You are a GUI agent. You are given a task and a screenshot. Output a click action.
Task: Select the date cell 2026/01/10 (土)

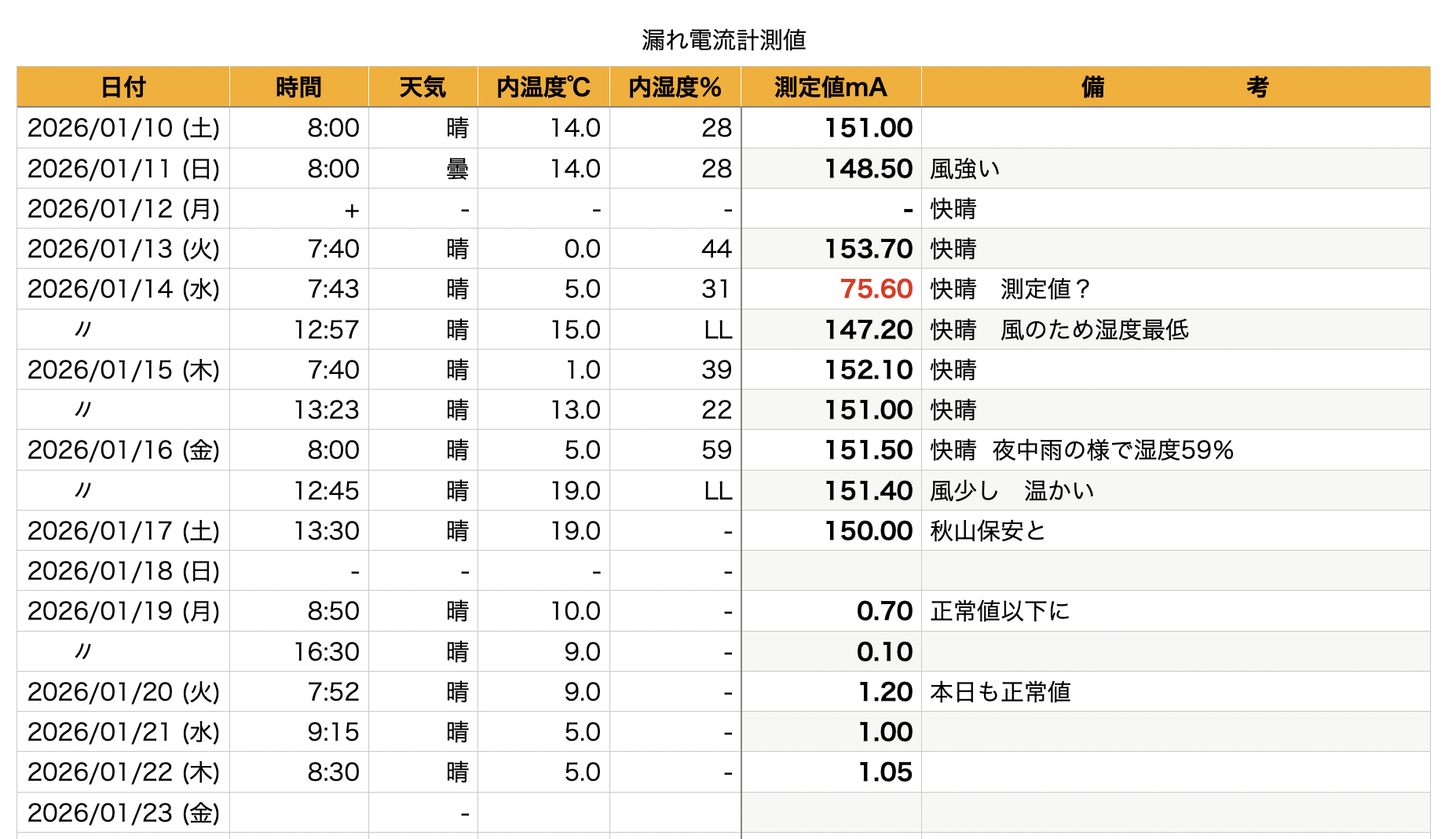coord(123,128)
